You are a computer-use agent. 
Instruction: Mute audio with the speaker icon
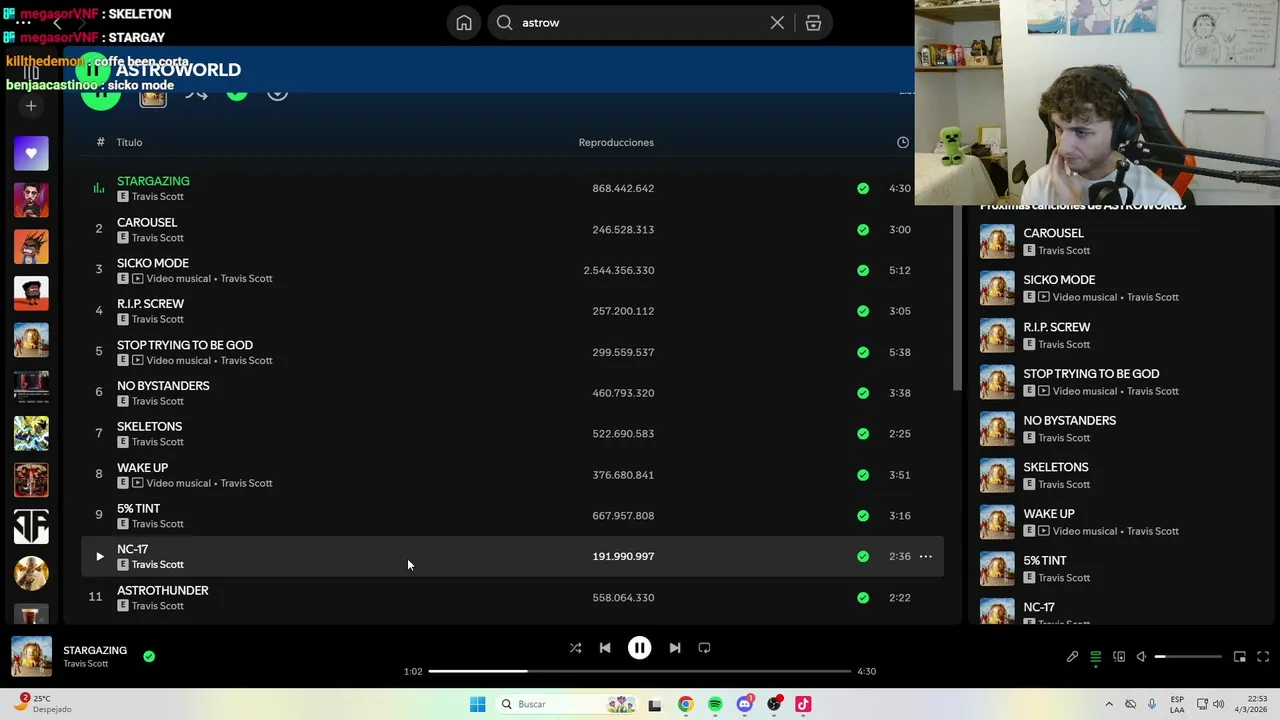pyautogui.click(x=1142, y=657)
